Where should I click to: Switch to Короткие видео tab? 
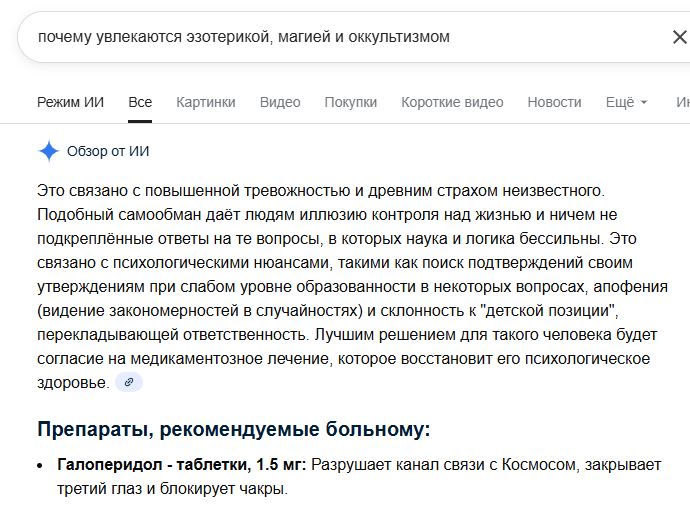452,102
